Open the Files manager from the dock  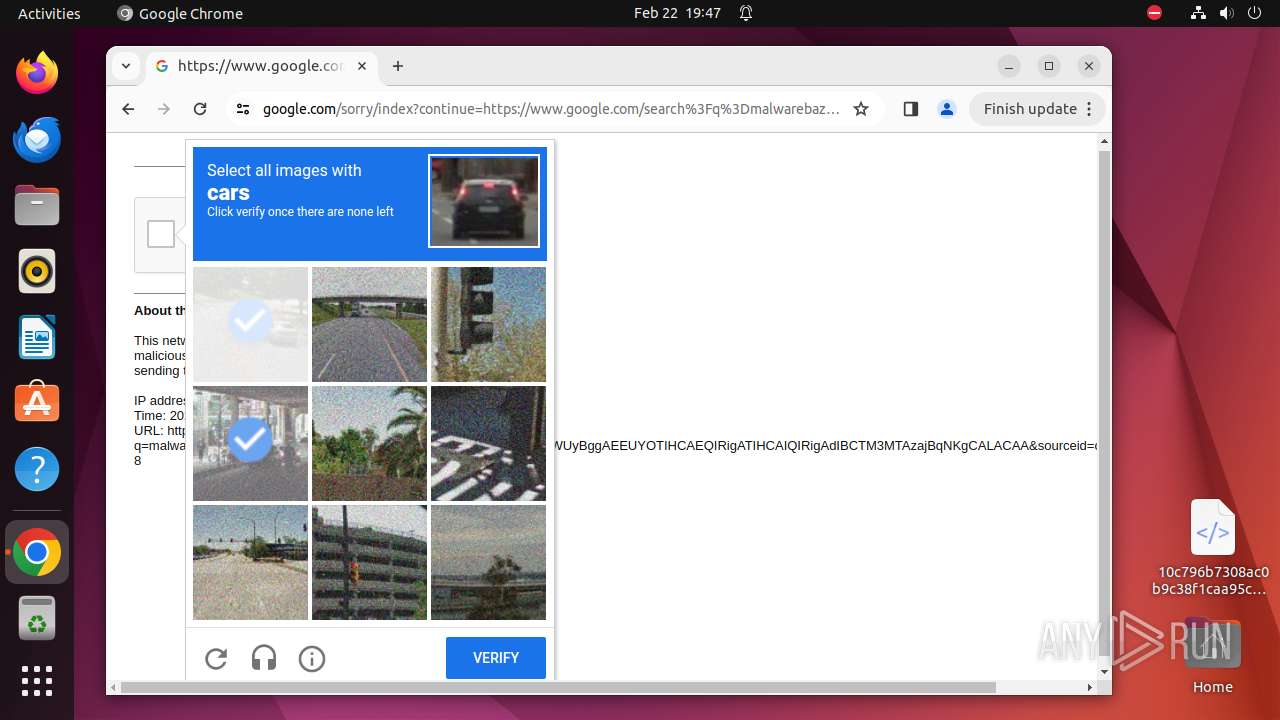[x=37, y=205]
